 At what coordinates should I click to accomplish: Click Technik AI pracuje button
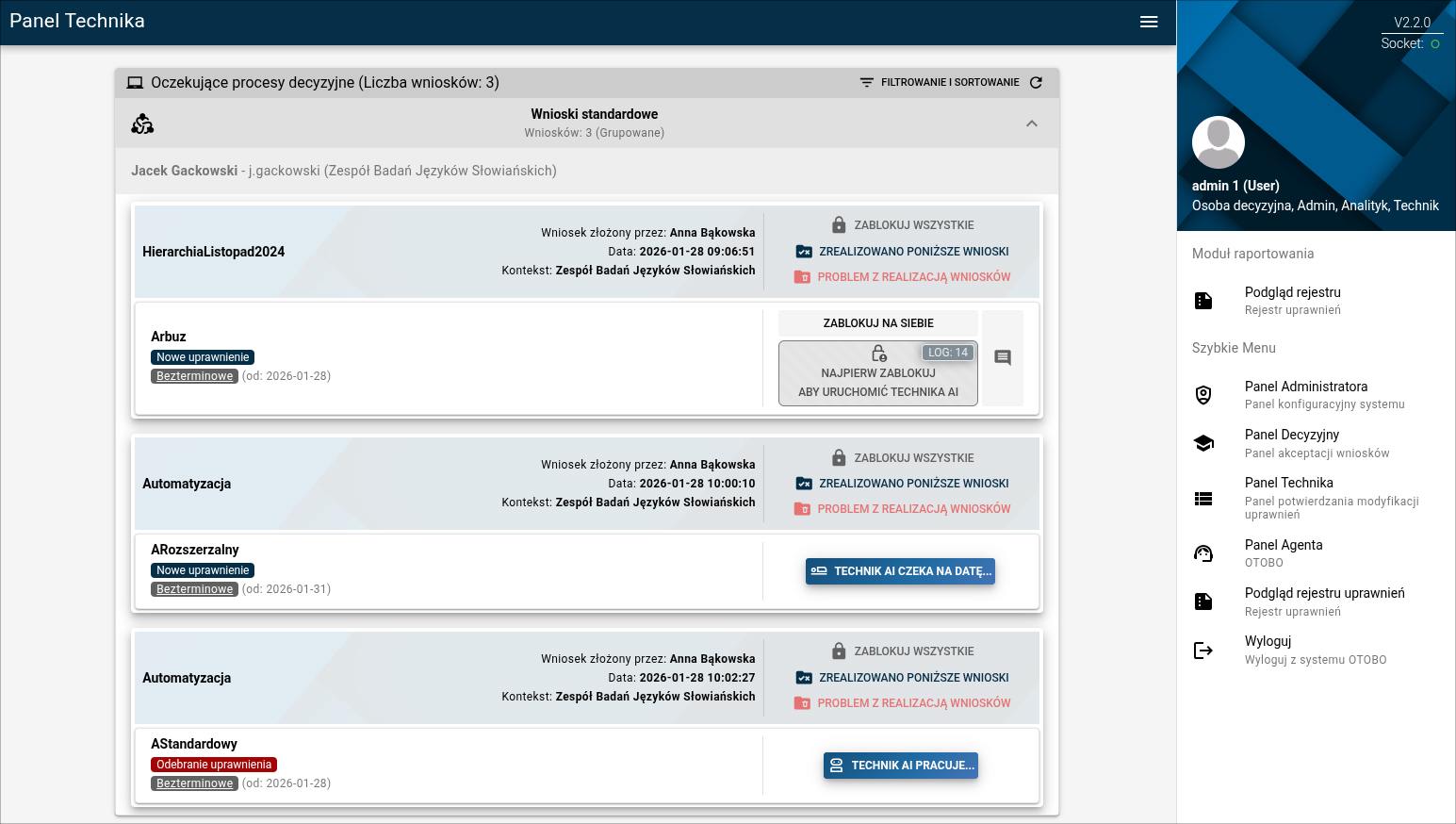pyautogui.click(x=900, y=766)
